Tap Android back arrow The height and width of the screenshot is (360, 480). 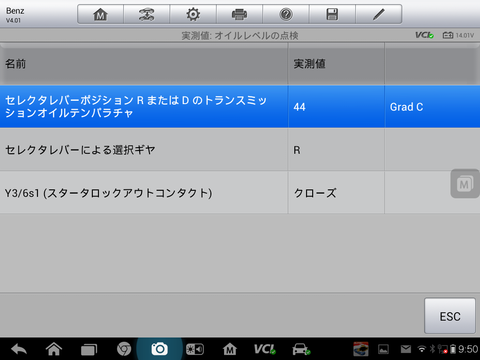point(19,349)
